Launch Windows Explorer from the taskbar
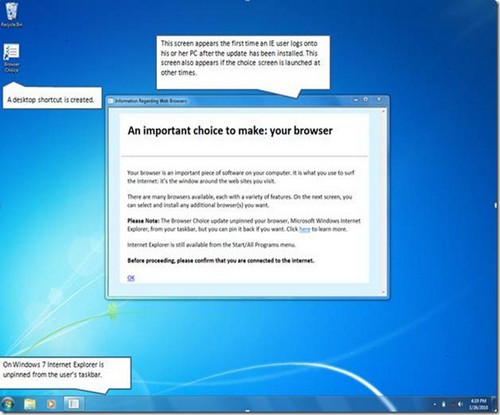The height and width of the screenshot is (415, 500). pos(30,404)
